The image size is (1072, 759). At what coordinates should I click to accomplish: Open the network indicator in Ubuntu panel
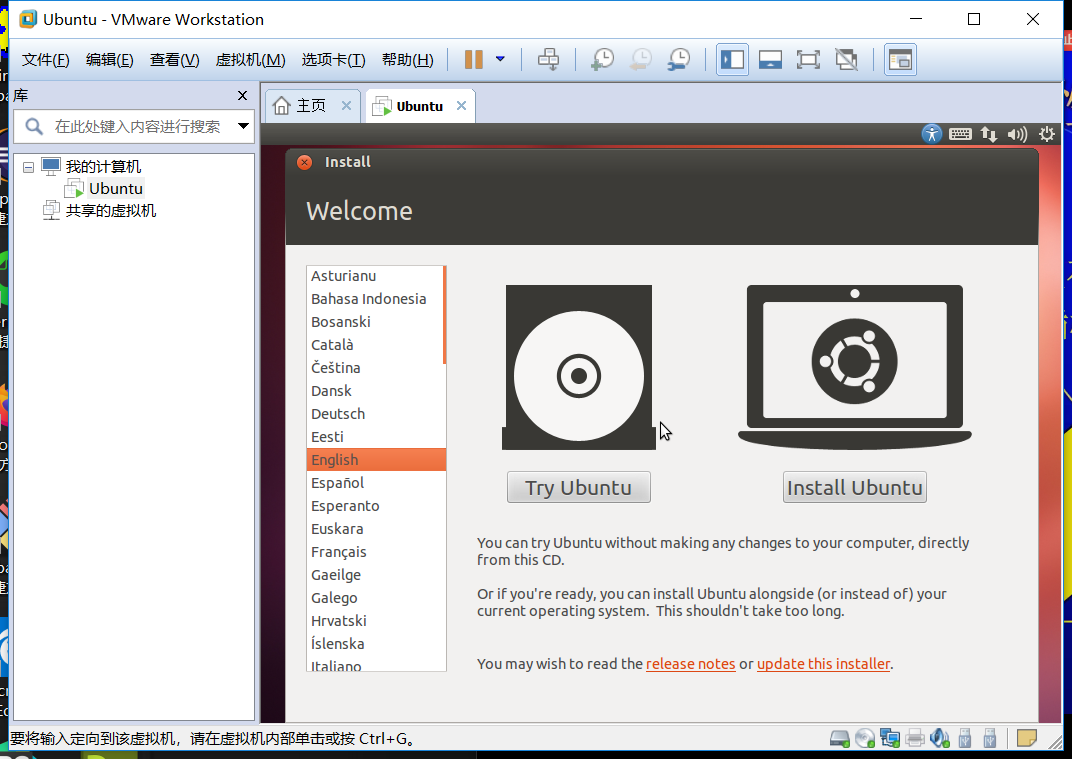(989, 134)
